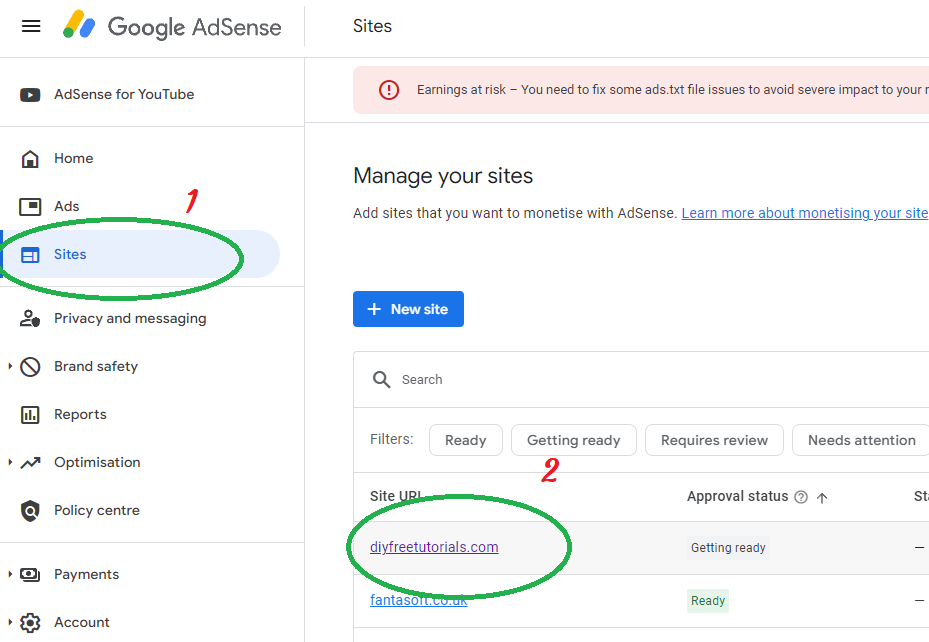929x642 pixels.
Task: Open Learn more about monetising link
Action: coord(805,213)
